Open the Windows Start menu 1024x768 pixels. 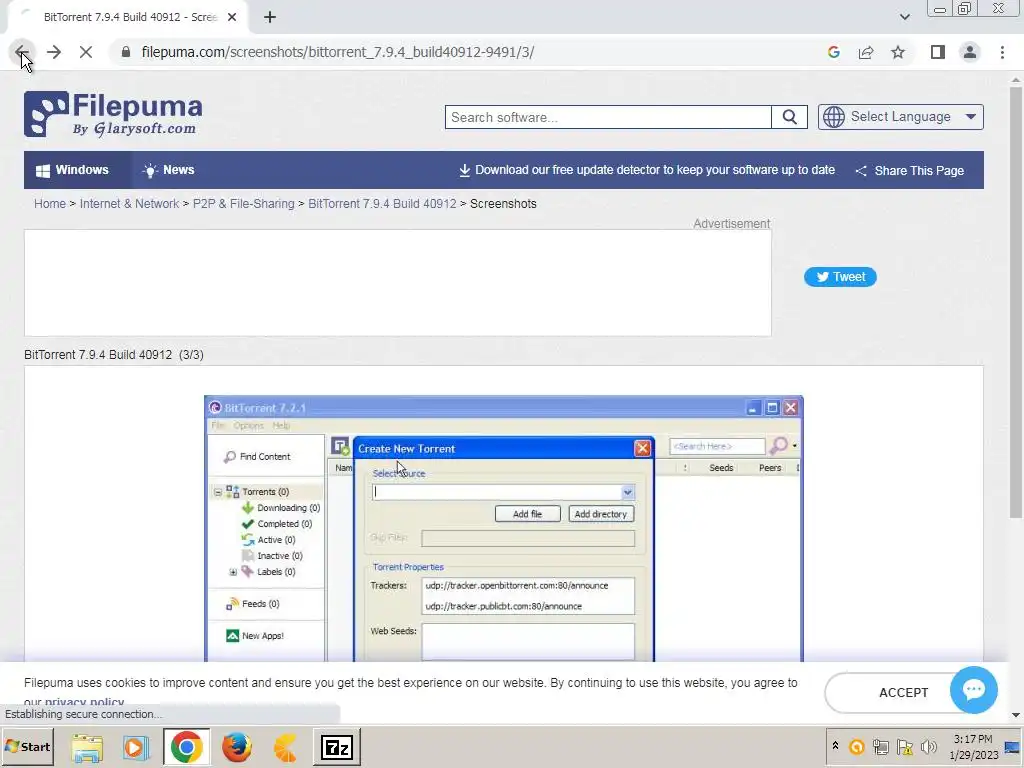(x=27, y=746)
